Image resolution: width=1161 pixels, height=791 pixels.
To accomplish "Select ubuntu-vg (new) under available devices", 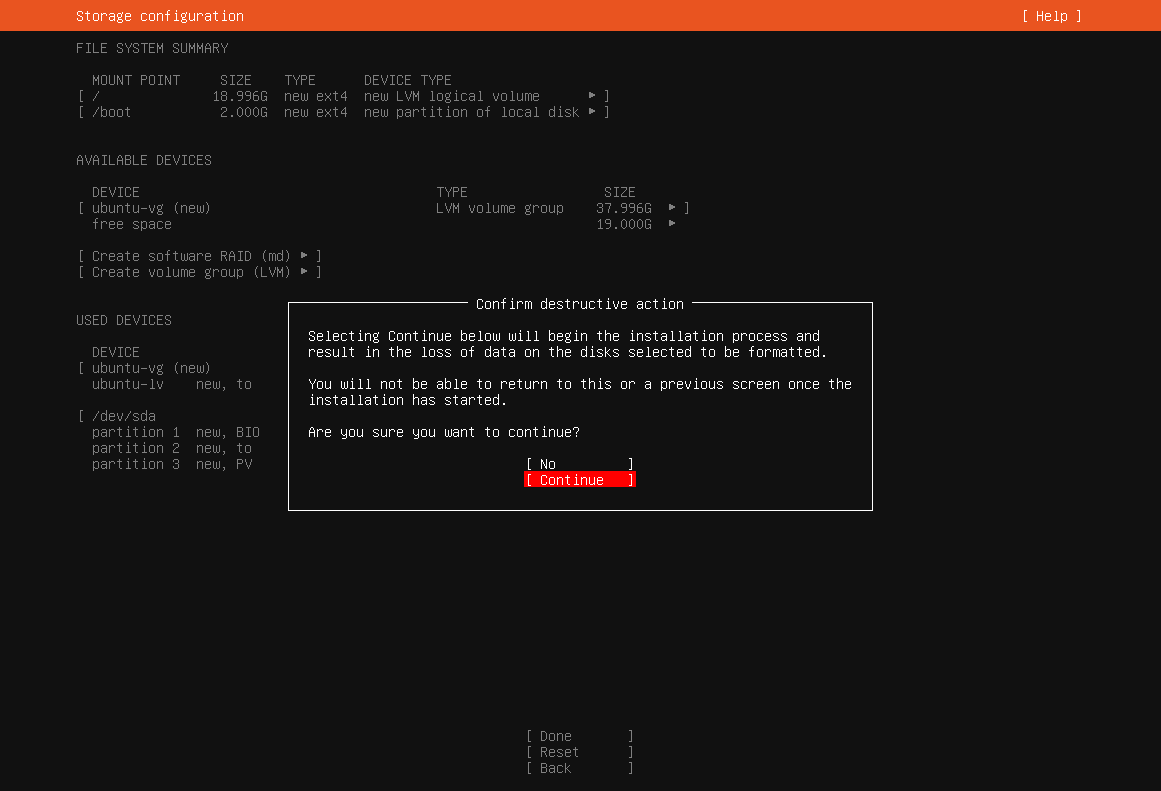I will (151, 208).
